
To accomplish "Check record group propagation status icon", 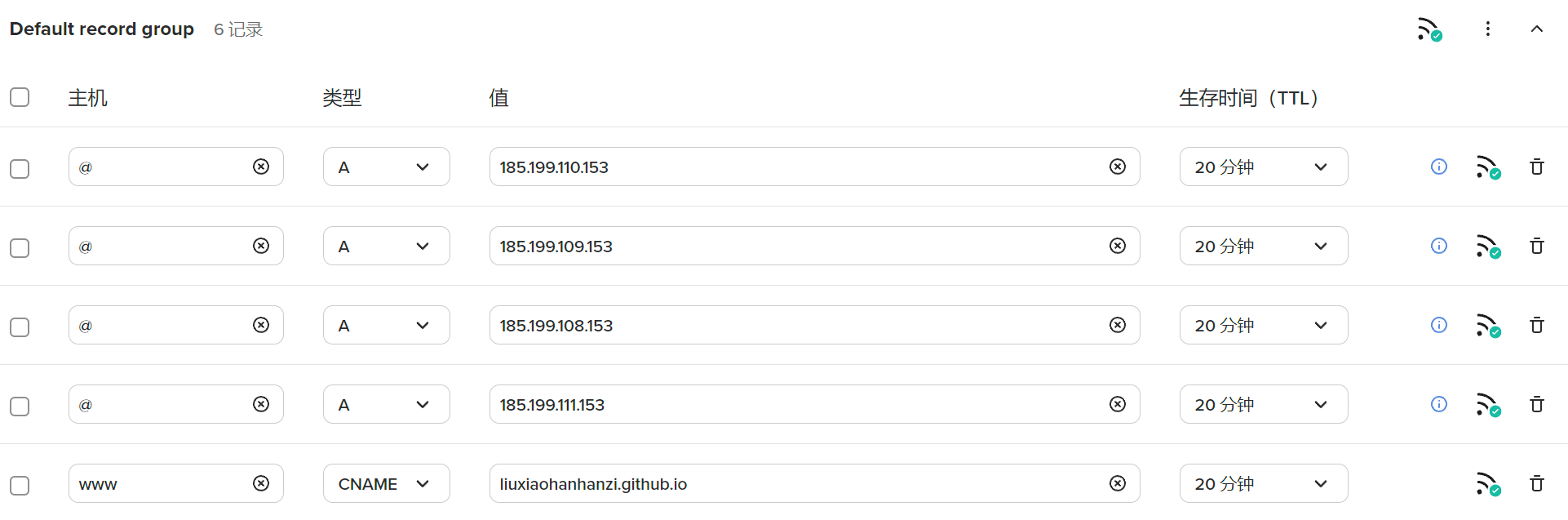I will click(1429, 29).
